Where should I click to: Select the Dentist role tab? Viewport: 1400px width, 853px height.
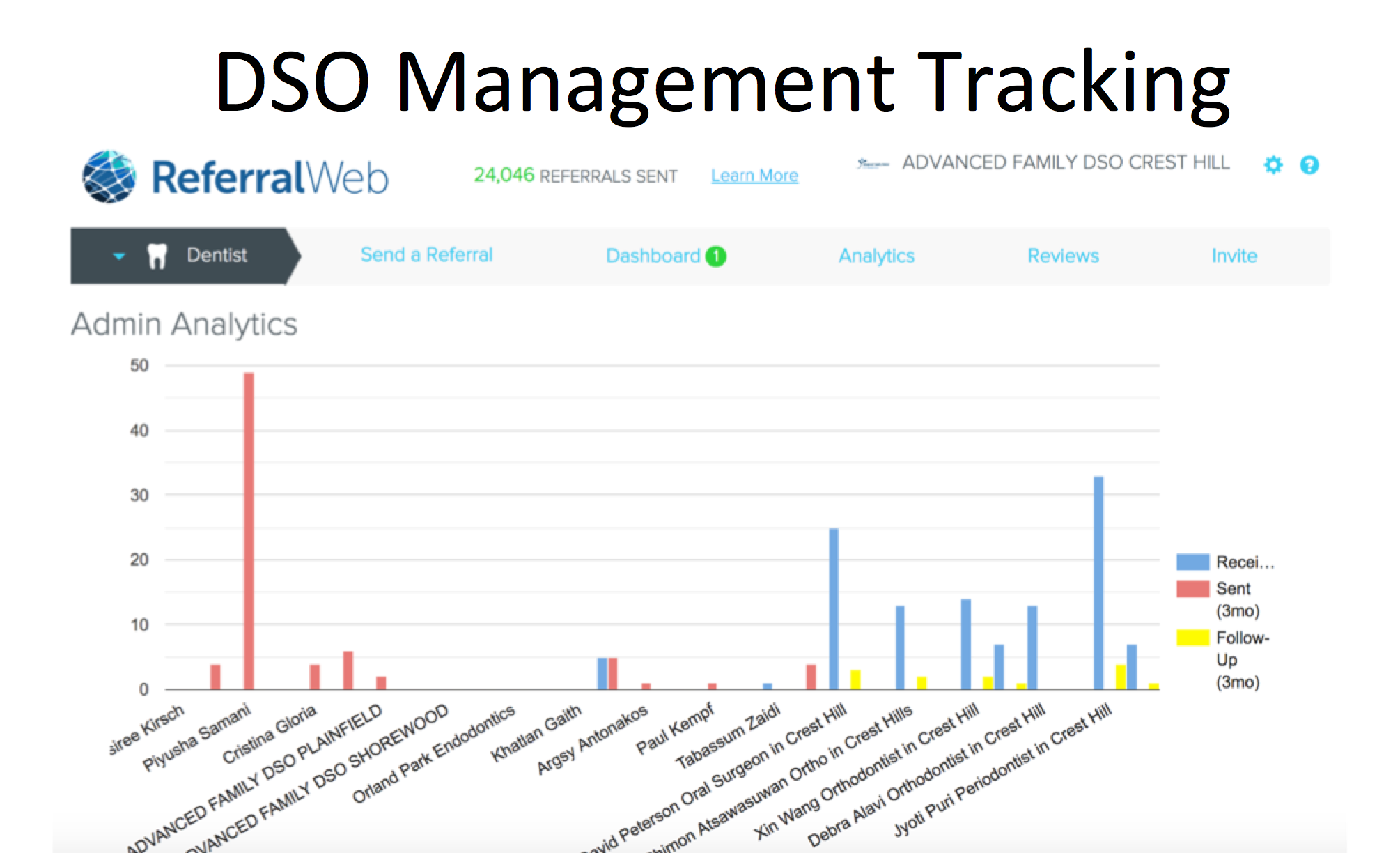click(x=185, y=256)
